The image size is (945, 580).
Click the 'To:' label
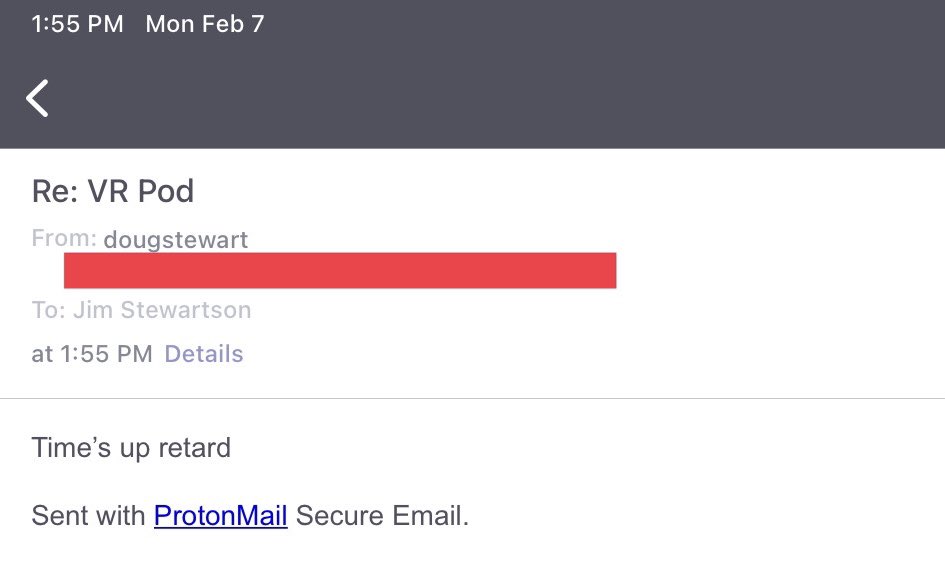tap(48, 310)
